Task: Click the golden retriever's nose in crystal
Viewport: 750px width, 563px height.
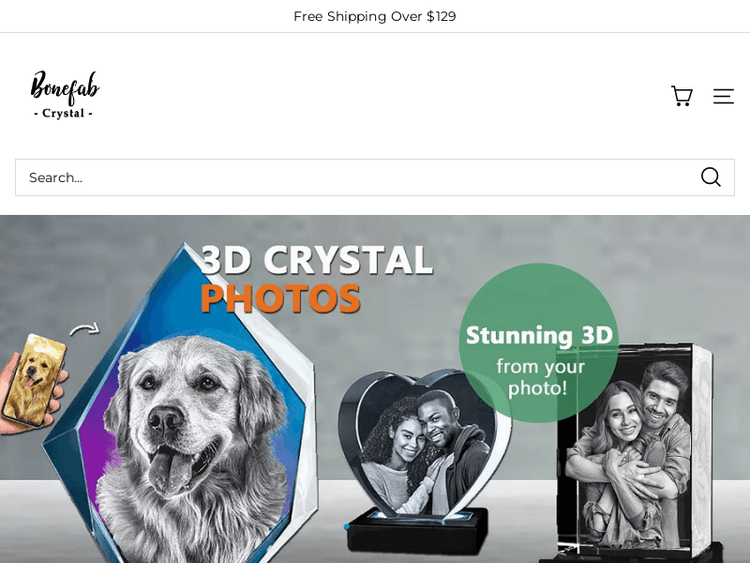Action: (164, 419)
